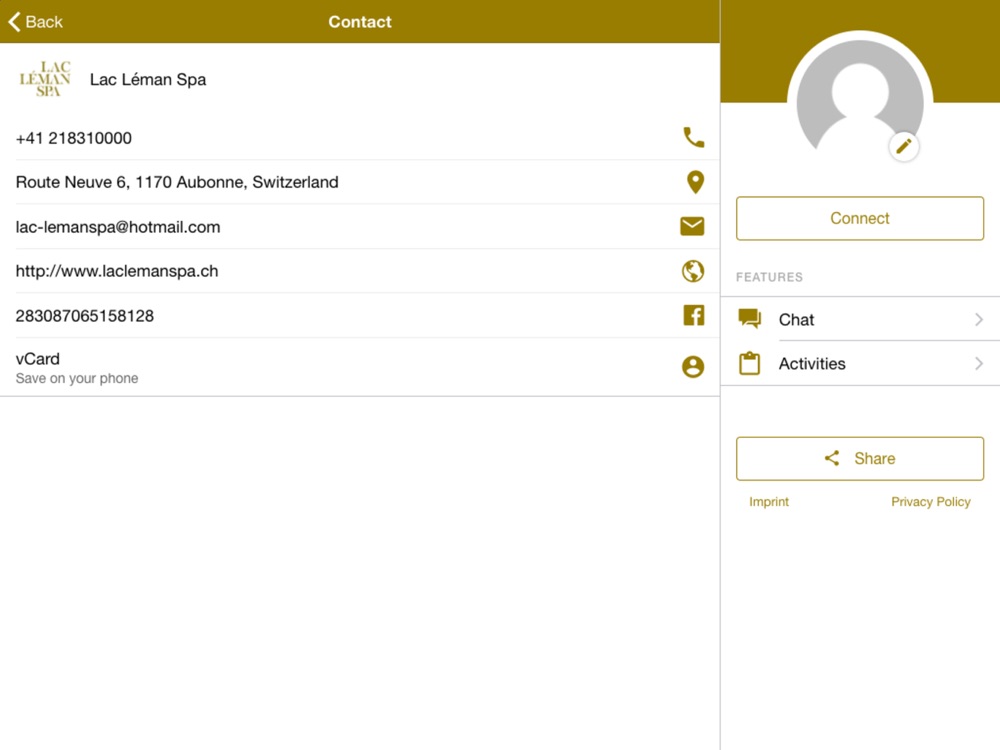Open the Privacy Policy link
The image size is (1000, 750).
930,502
